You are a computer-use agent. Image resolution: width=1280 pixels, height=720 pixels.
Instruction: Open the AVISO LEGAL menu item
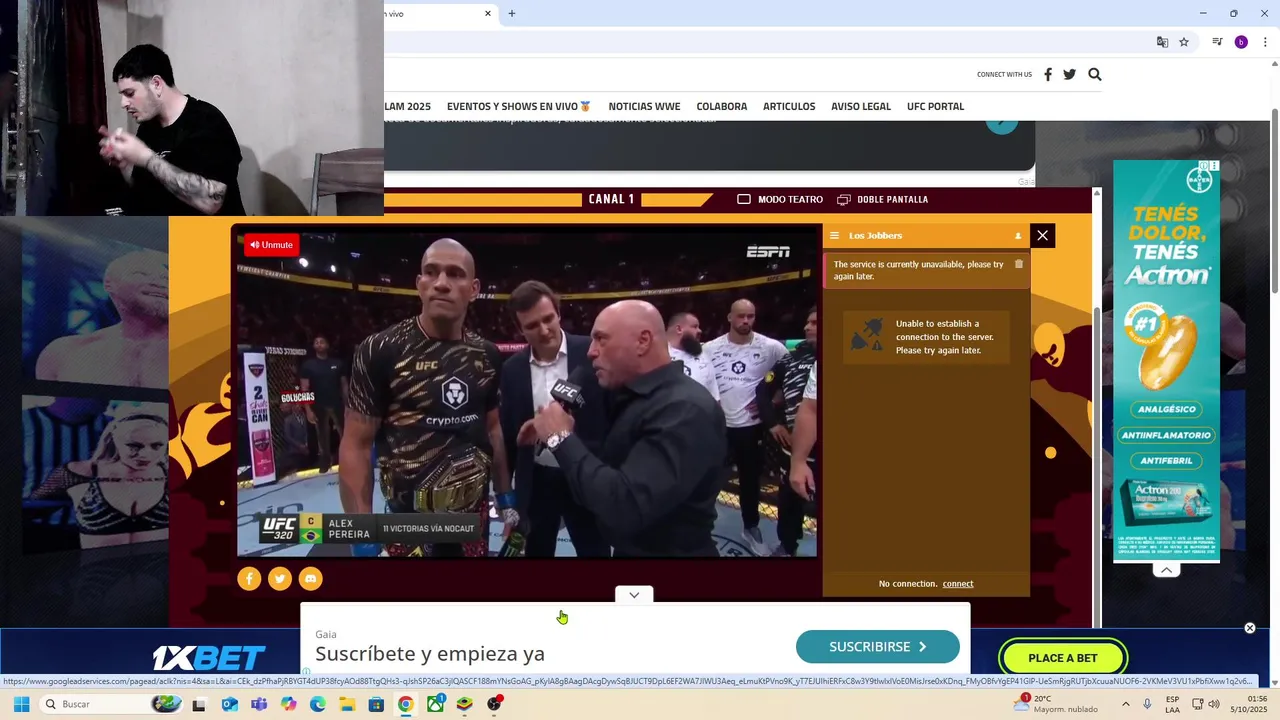point(861,106)
